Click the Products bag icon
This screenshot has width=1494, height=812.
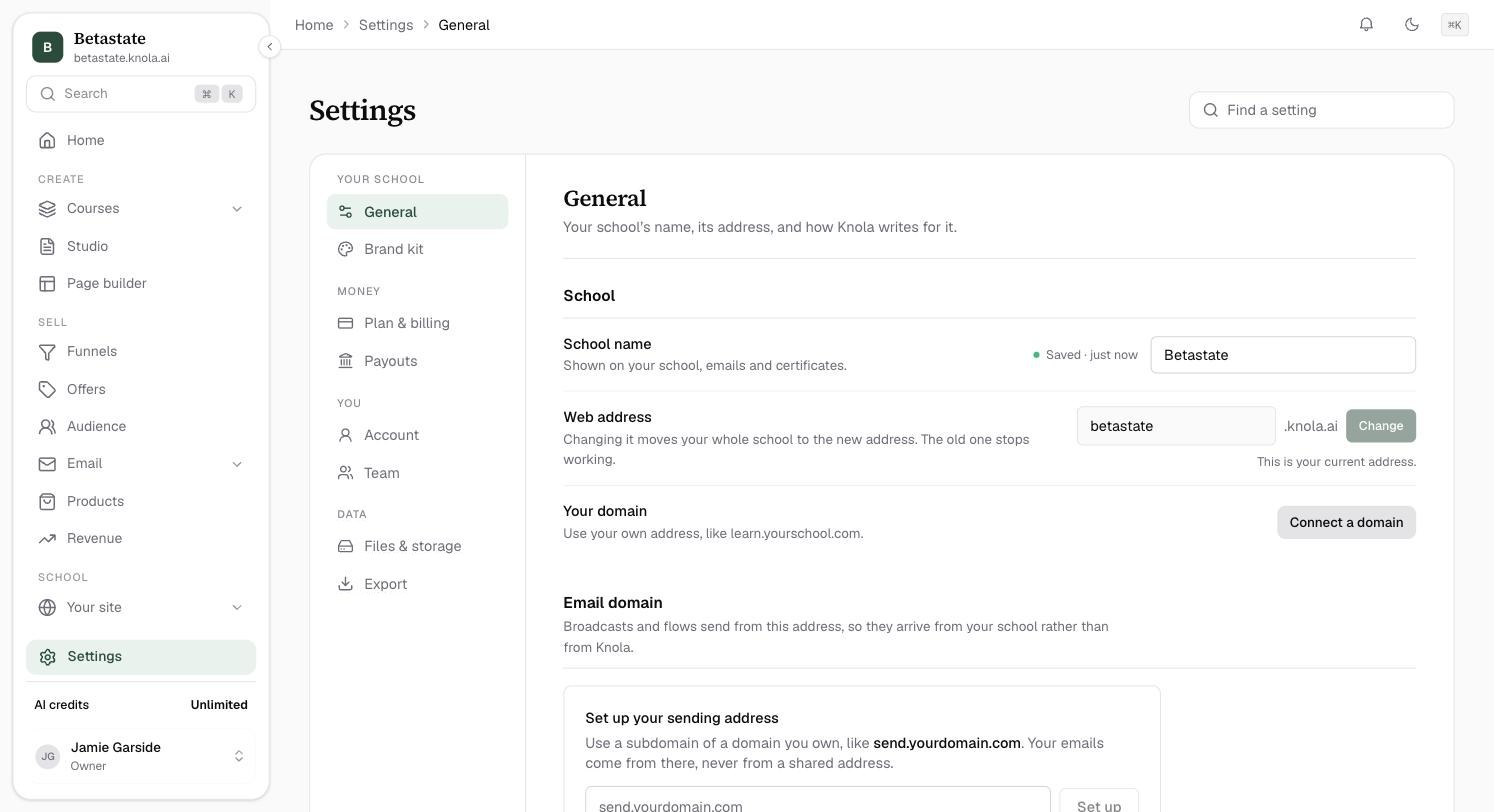pos(47,501)
